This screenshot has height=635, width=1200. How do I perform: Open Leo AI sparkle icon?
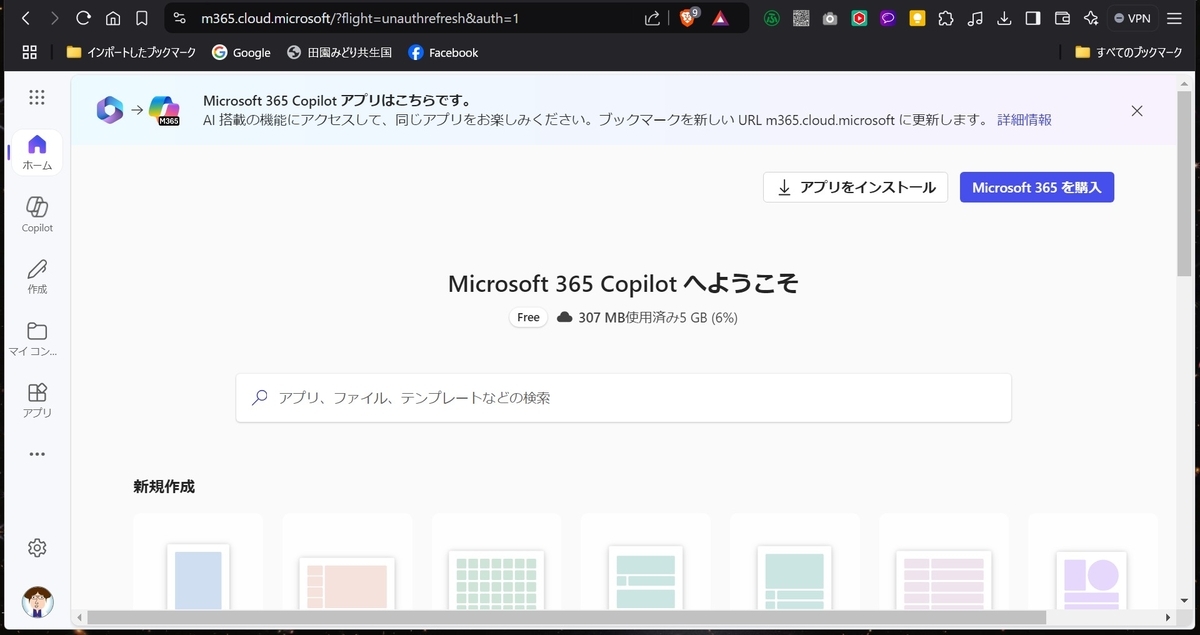click(x=1091, y=18)
